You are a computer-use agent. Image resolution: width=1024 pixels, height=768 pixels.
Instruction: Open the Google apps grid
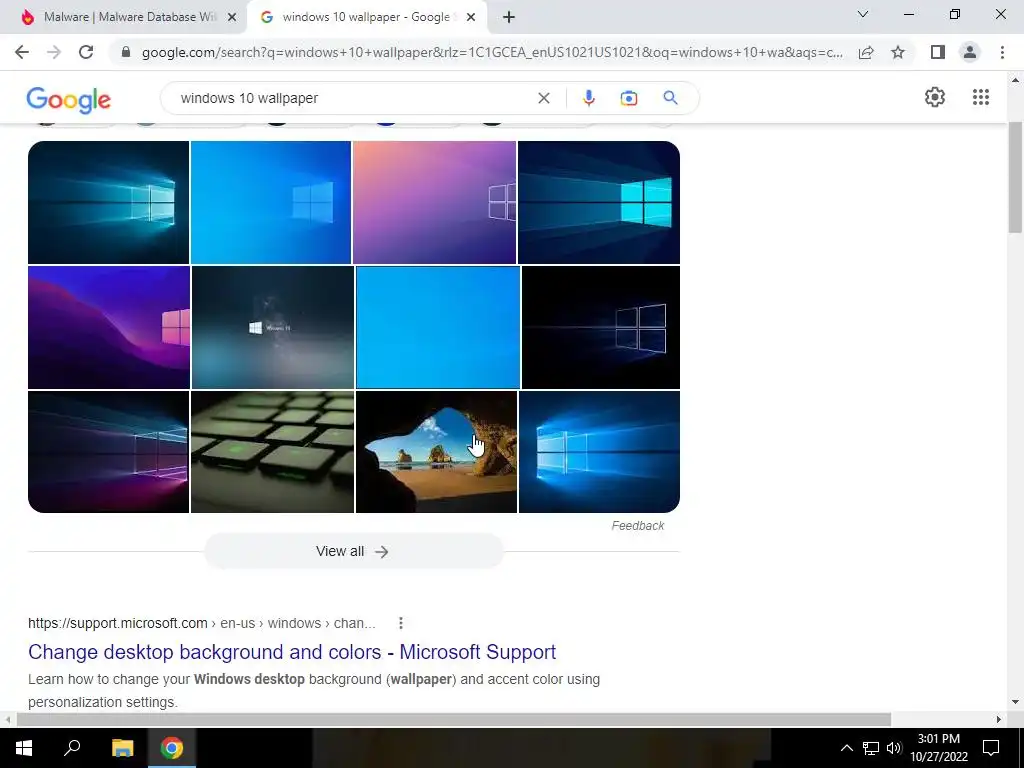coord(980,97)
